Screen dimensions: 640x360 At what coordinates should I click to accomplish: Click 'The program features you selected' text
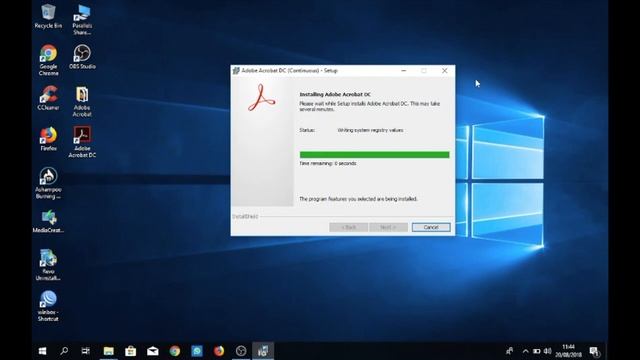pyautogui.click(x=358, y=199)
